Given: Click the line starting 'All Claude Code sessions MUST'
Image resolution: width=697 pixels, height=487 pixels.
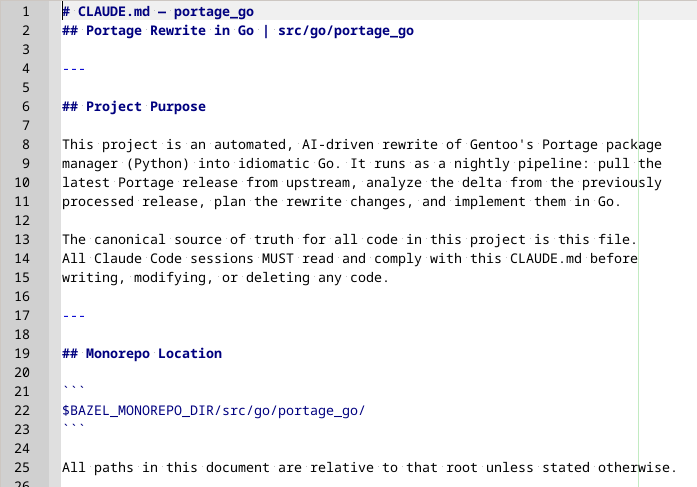Looking at the screenshot, I should click(350, 259).
